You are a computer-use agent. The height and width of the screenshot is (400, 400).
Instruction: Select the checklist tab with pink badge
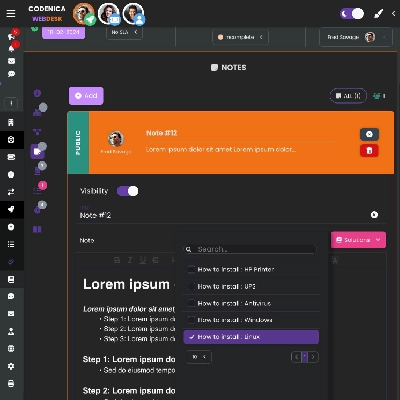pos(37,191)
